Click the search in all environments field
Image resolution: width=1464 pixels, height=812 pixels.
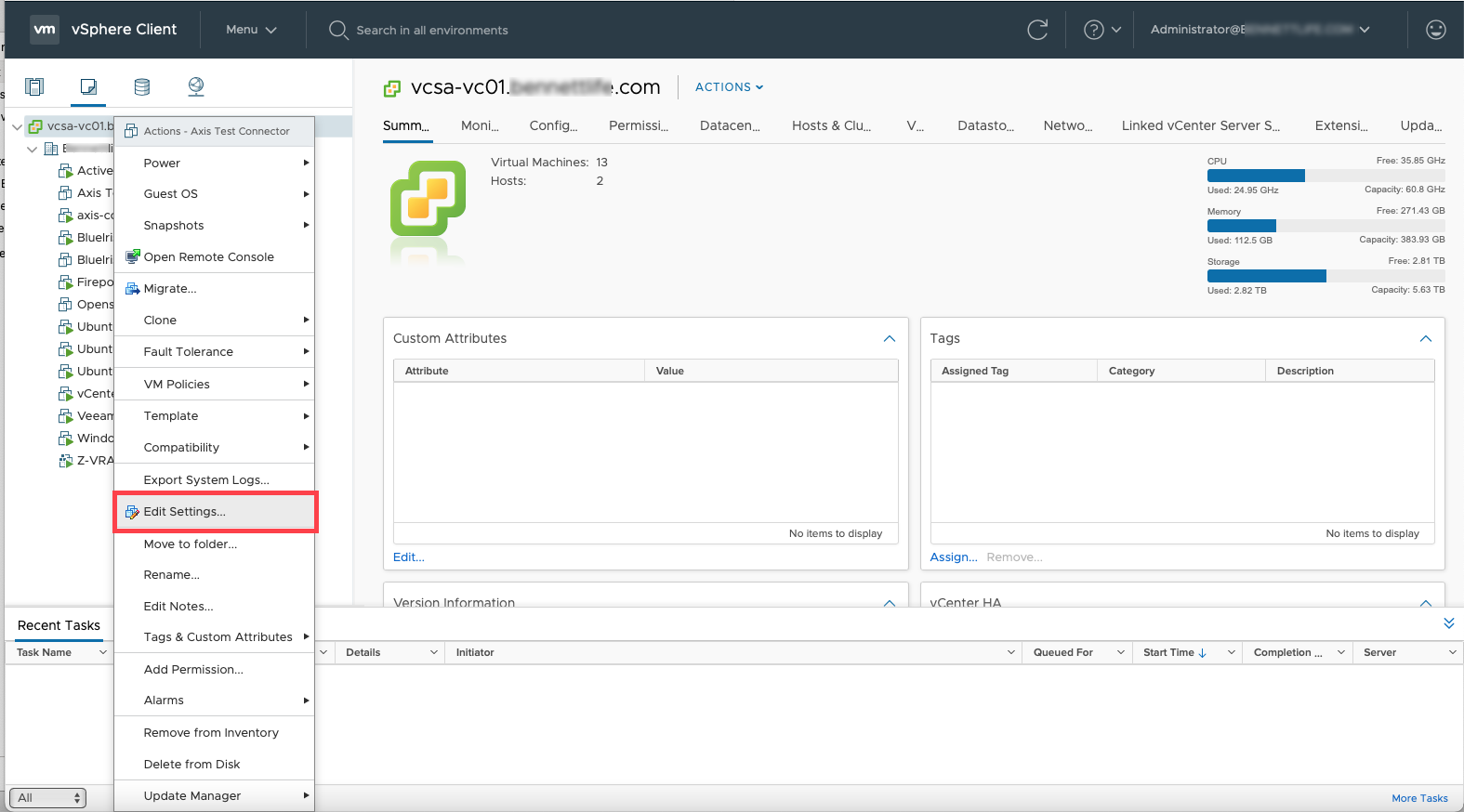432,30
